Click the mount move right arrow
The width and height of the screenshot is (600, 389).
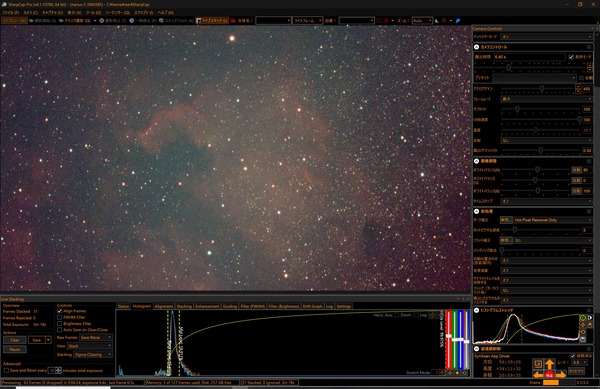[x=561, y=375]
